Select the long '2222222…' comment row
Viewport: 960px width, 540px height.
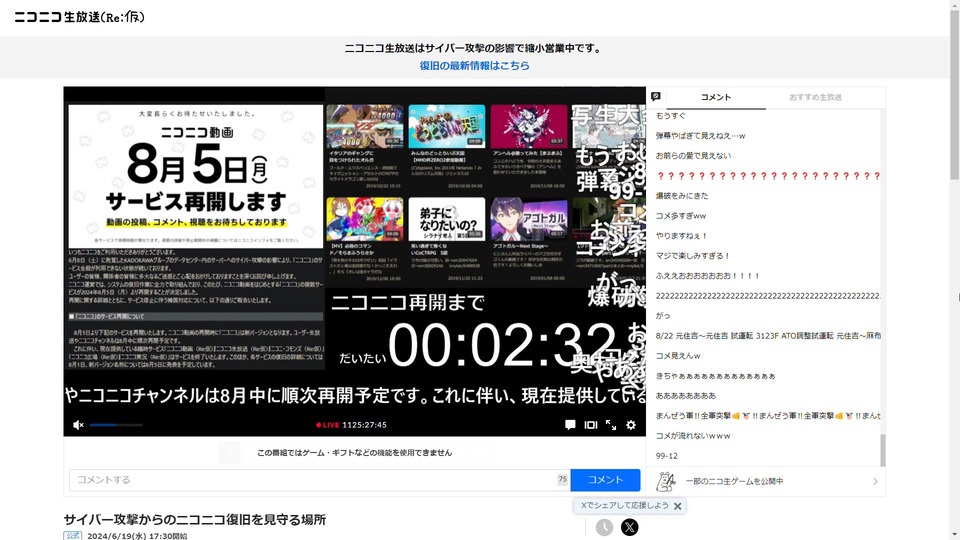pyautogui.click(x=766, y=296)
